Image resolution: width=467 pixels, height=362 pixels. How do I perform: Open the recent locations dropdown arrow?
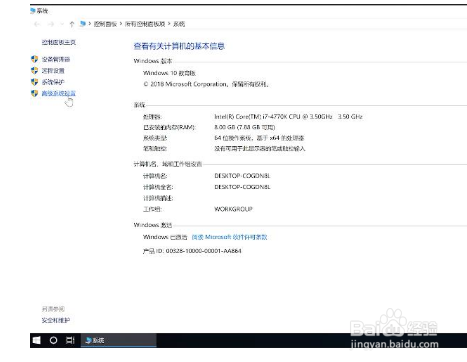coord(62,24)
